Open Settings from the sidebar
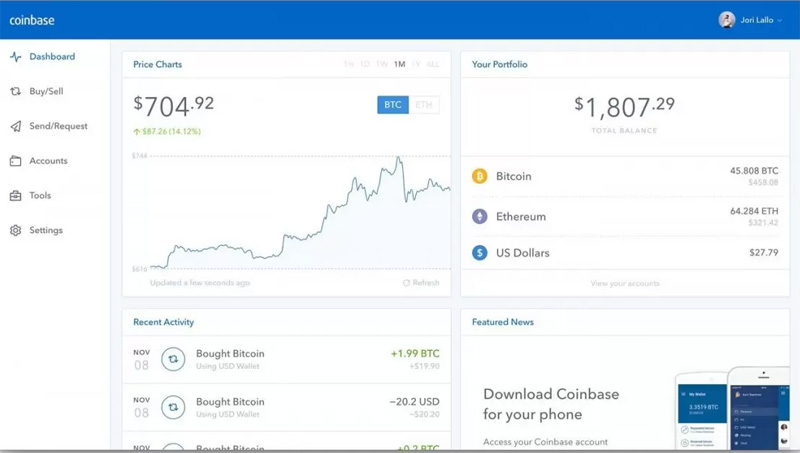The width and height of the screenshot is (800, 453). click(46, 230)
